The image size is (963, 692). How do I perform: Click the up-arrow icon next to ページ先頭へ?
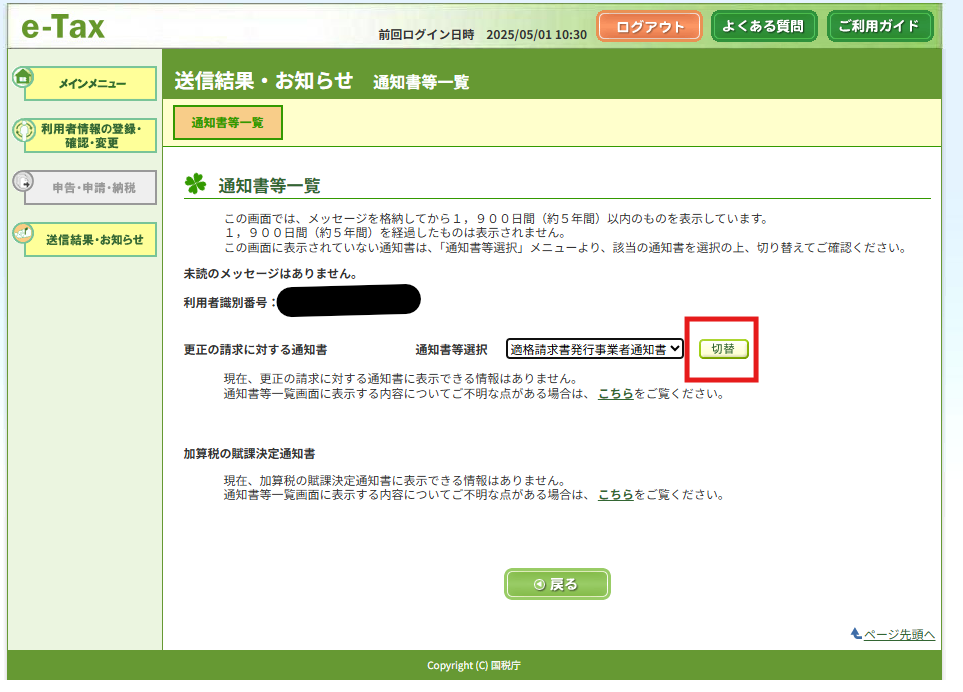point(856,633)
